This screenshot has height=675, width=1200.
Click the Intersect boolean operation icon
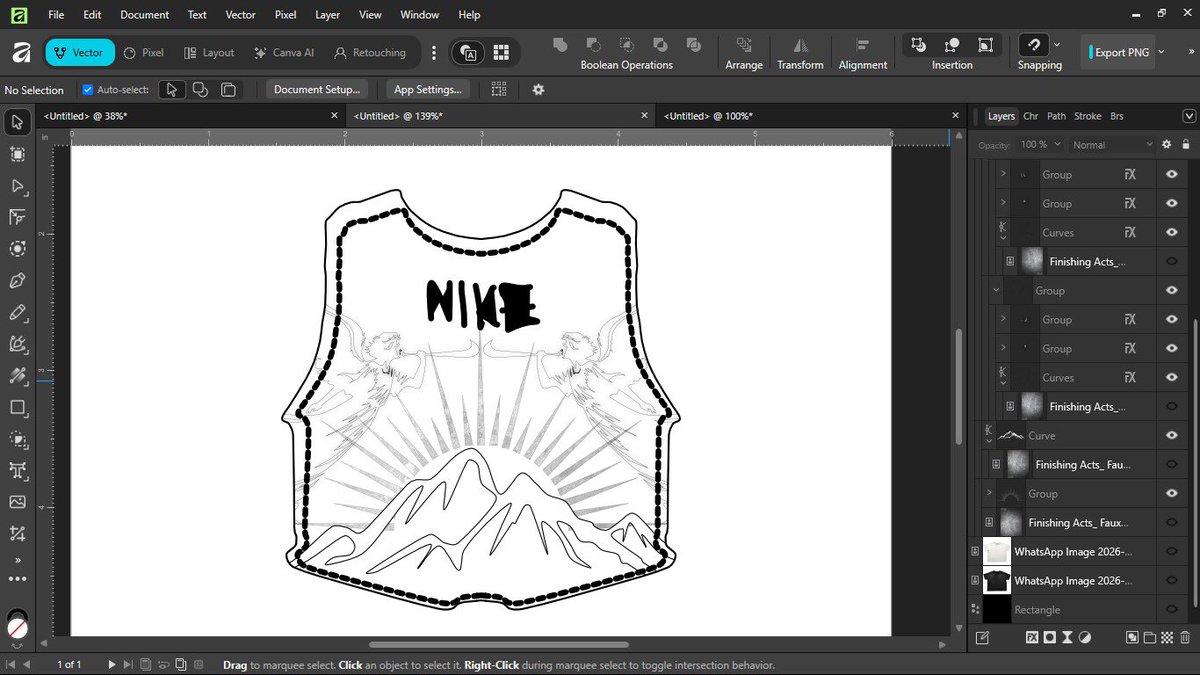627,45
